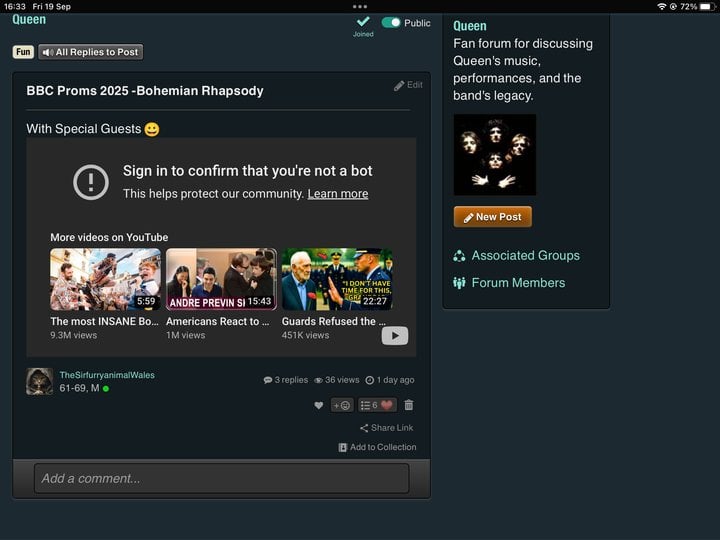Click the 36 views count
This screenshot has width=720, height=540.
point(337,380)
